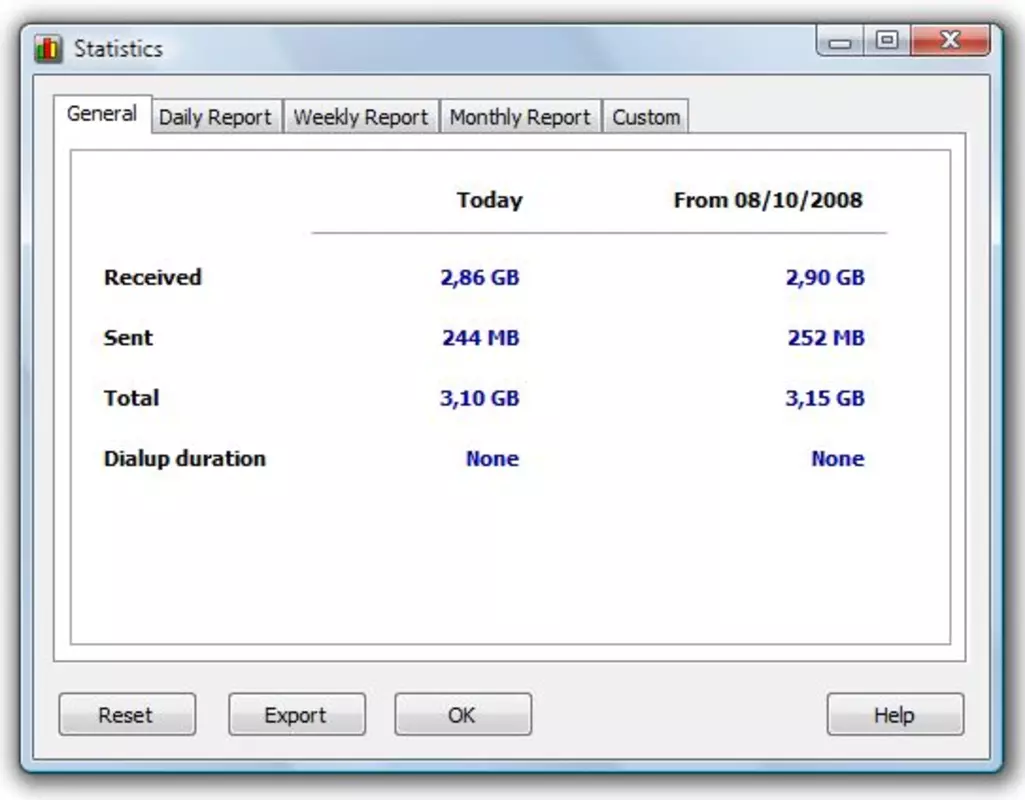
Task: Click the Sent row label
Action: point(128,338)
